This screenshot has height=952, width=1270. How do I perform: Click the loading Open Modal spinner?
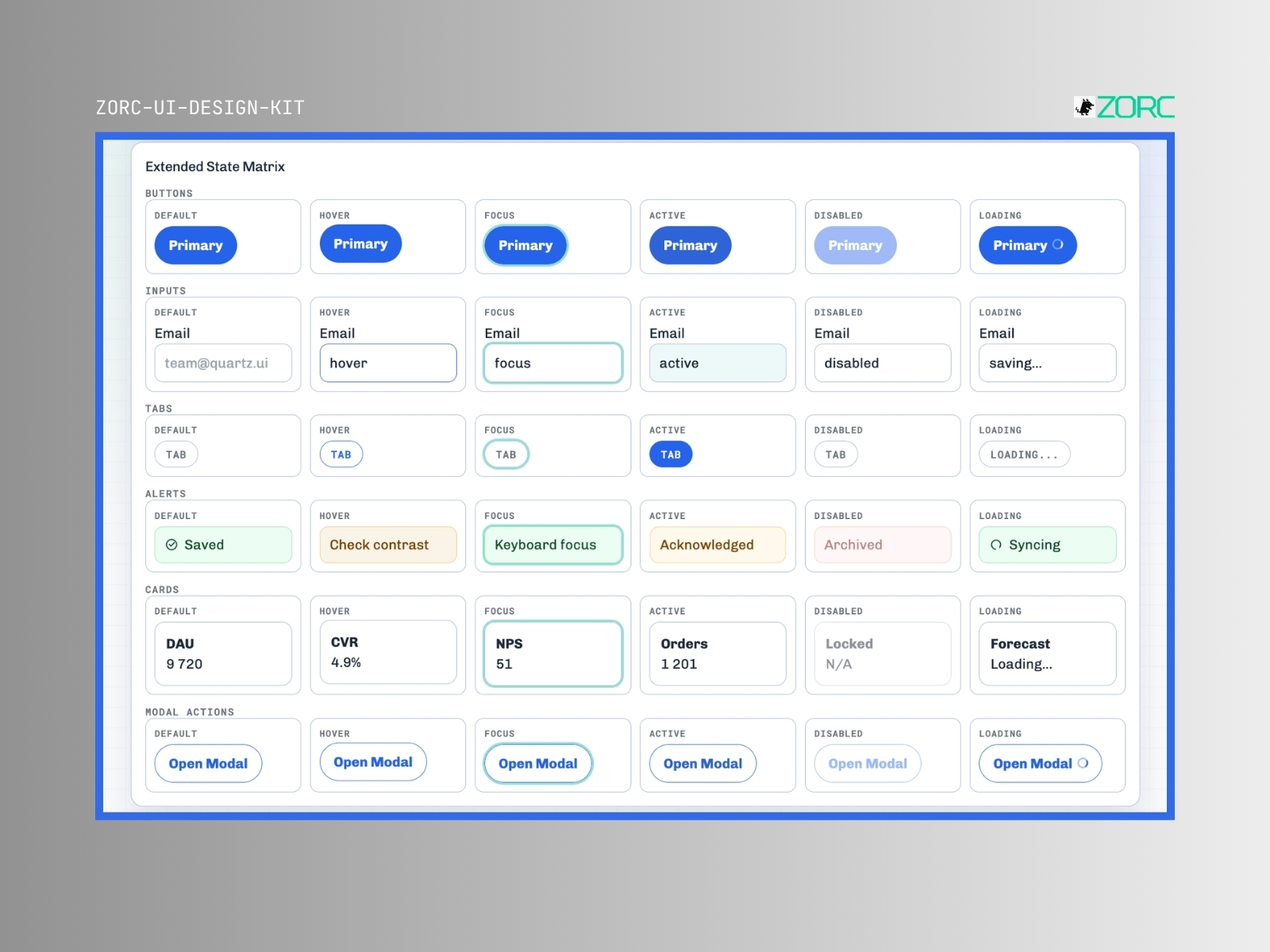(1083, 763)
